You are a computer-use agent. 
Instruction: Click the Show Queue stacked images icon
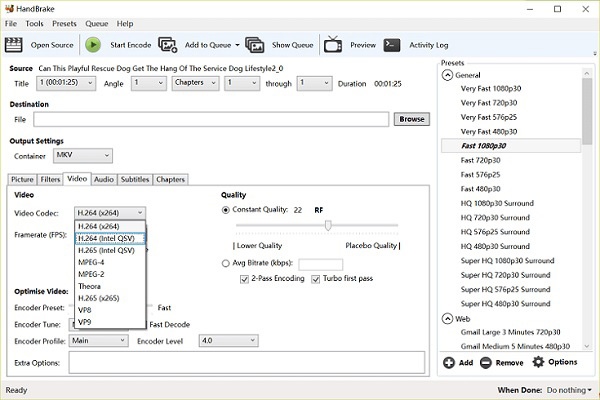point(254,45)
